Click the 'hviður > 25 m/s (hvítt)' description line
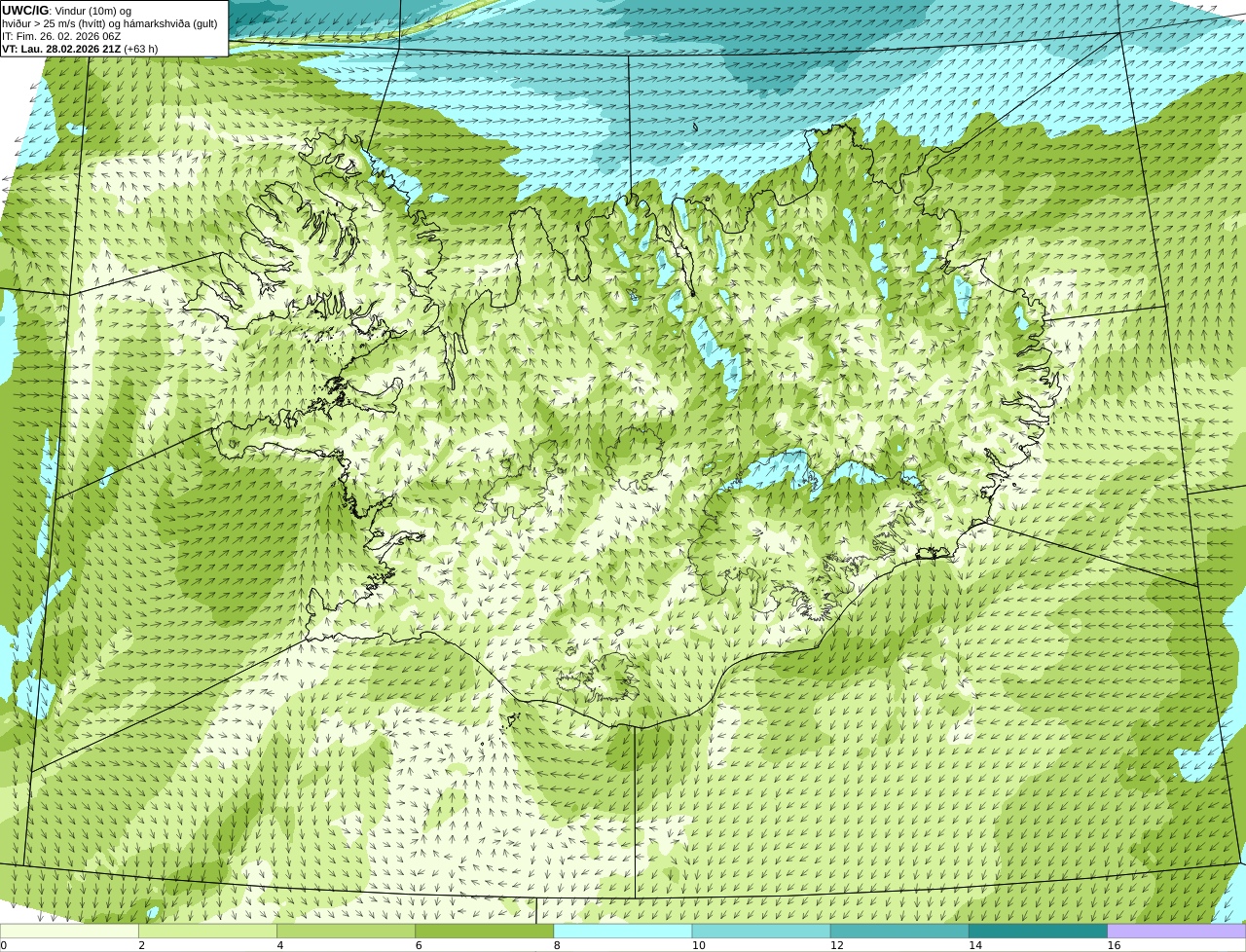The width and height of the screenshot is (1246, 952). 110,23
